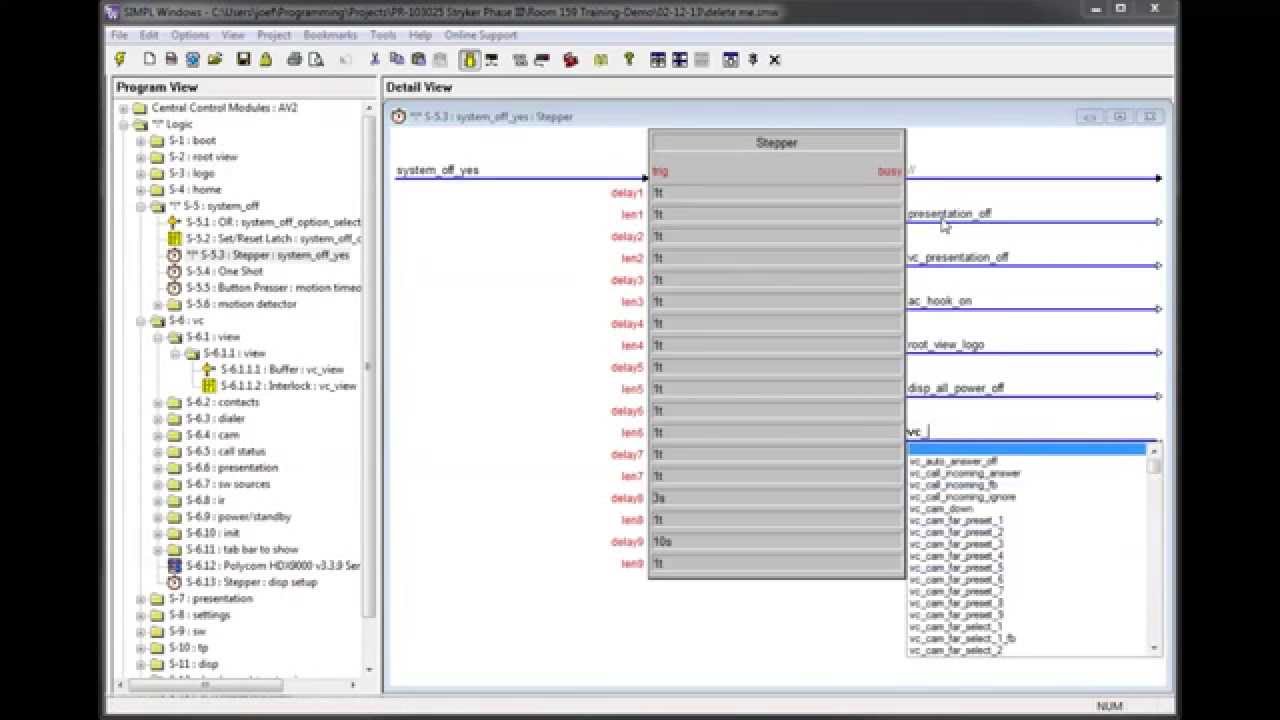Open the File menu

pyautogui.click(x=120, y=35)
